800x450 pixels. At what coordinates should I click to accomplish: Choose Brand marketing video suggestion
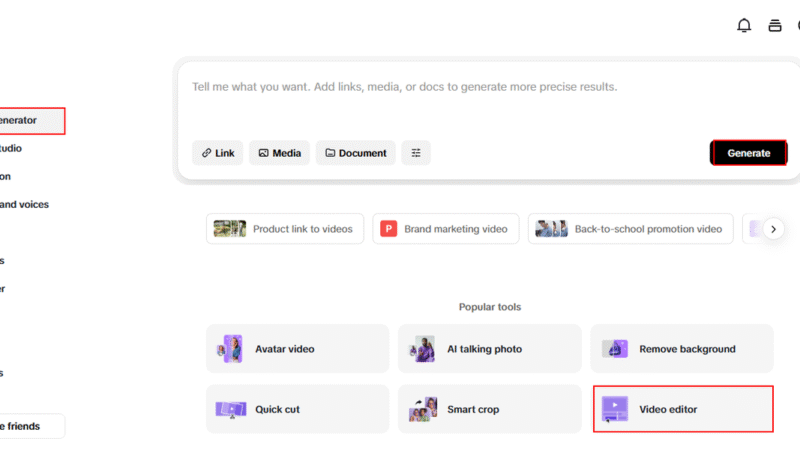tap(446, 229)
